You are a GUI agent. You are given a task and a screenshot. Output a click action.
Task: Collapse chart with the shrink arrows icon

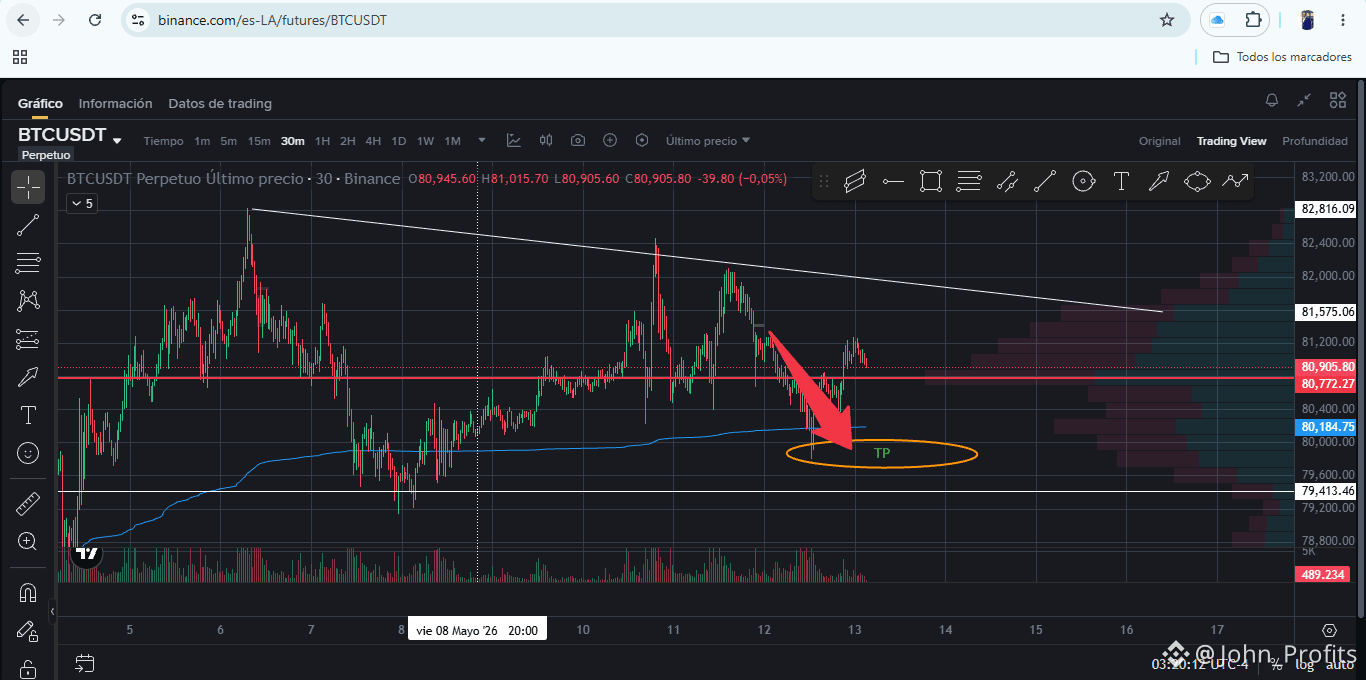pos(1304,100)
